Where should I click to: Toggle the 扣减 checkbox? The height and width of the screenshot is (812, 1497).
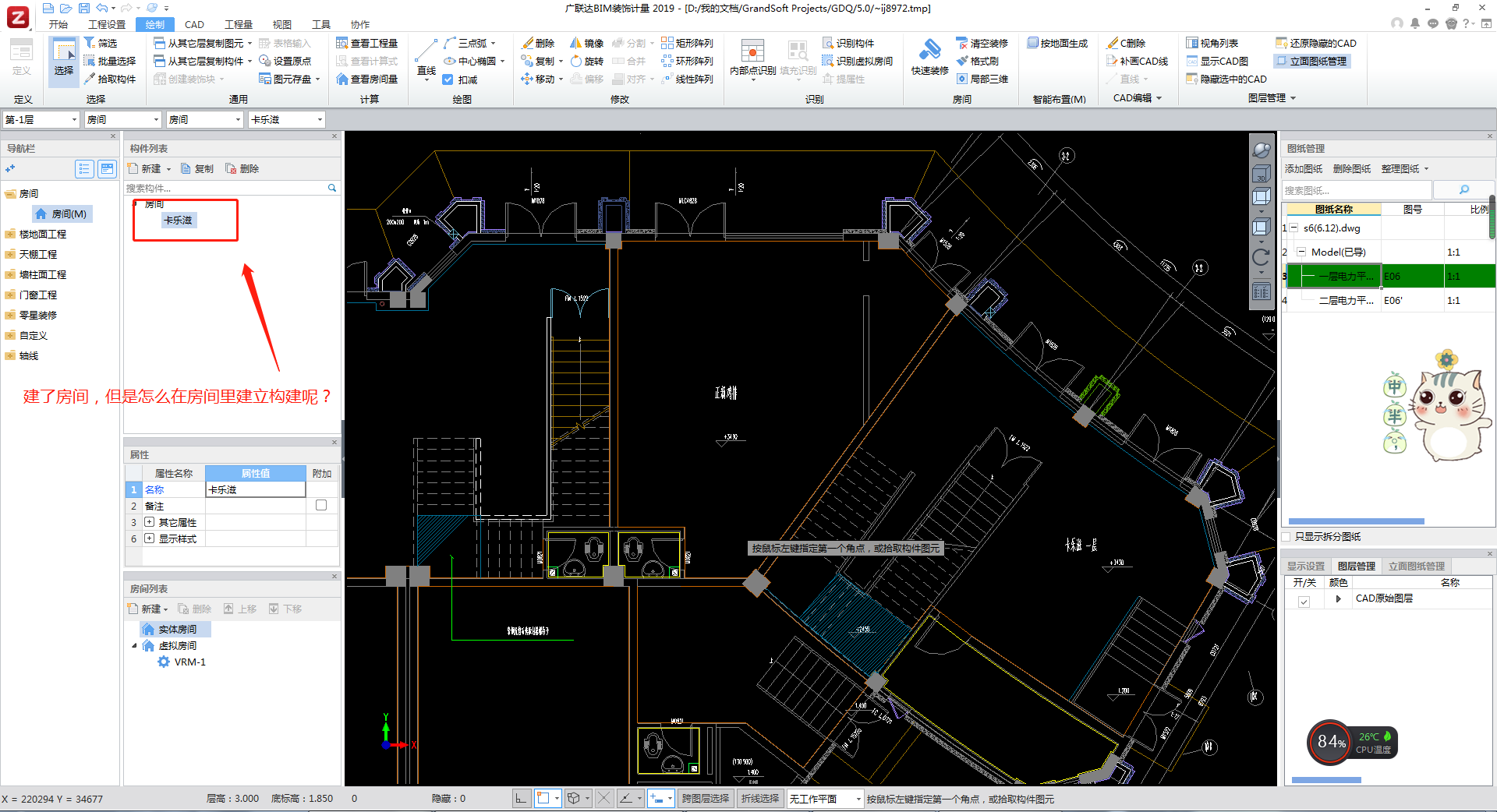click(448, 79)
